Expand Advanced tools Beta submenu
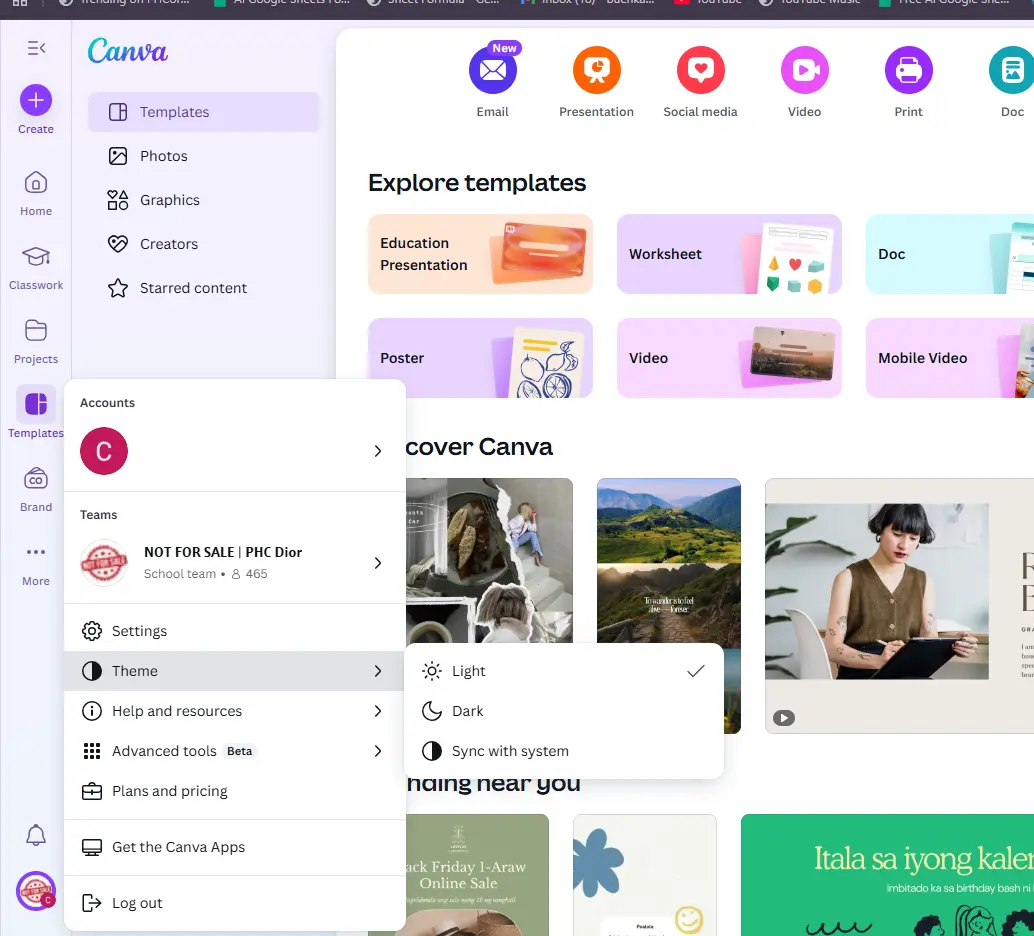Viewport: 1034px width, 936px height. point(234,751)
